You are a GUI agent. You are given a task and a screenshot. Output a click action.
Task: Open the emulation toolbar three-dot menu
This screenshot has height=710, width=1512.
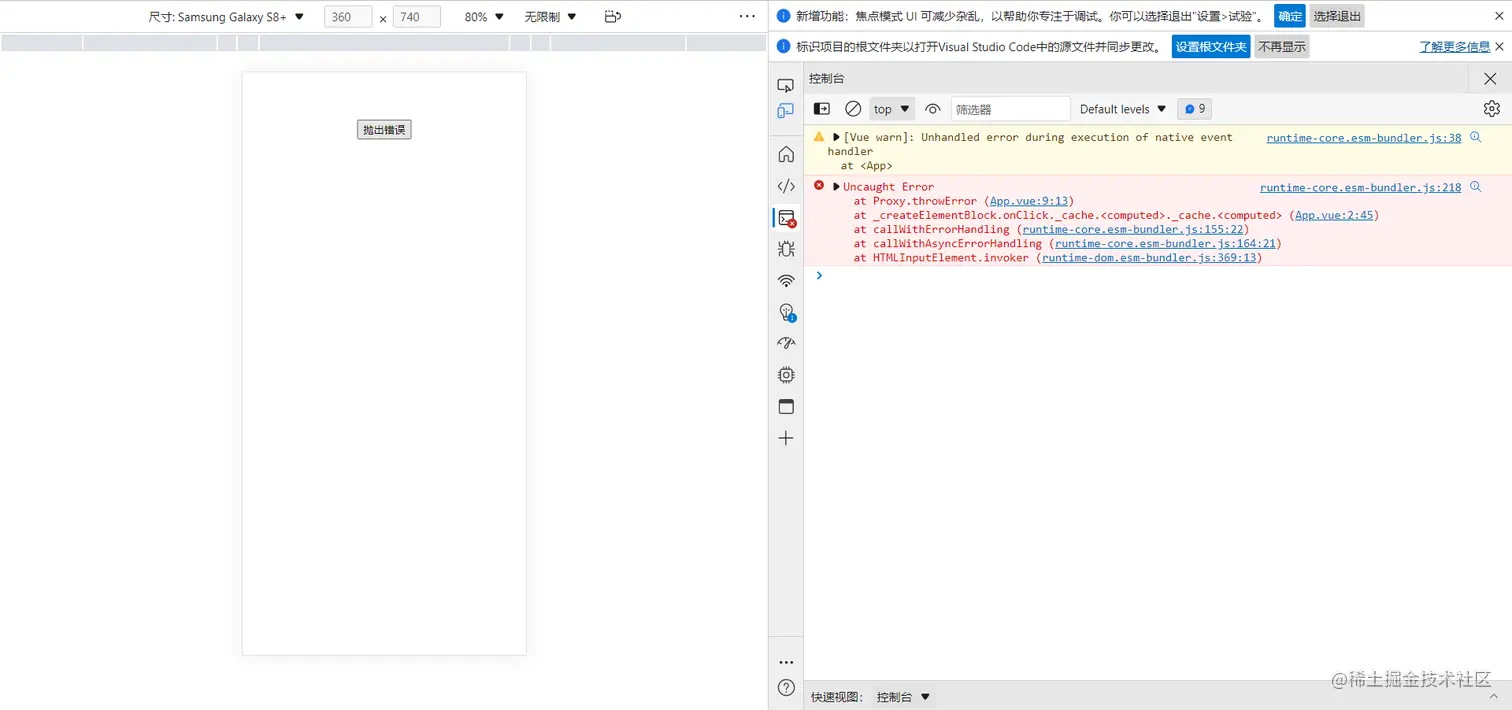(747, 17)
